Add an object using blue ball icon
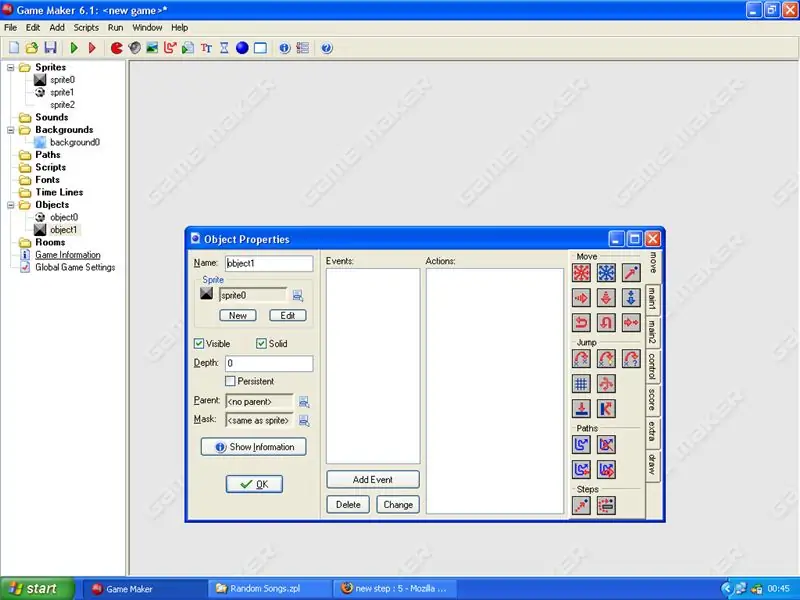Viewport: 800px width, 600px height. (x=242, y=48)
